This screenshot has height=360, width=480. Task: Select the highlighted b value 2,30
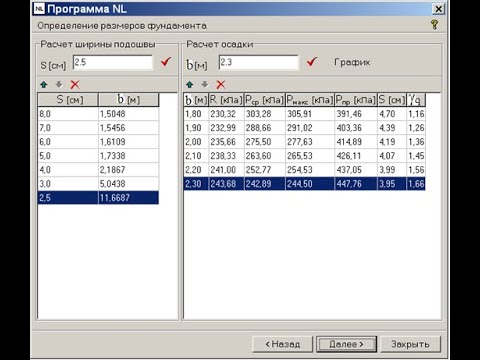196,184
